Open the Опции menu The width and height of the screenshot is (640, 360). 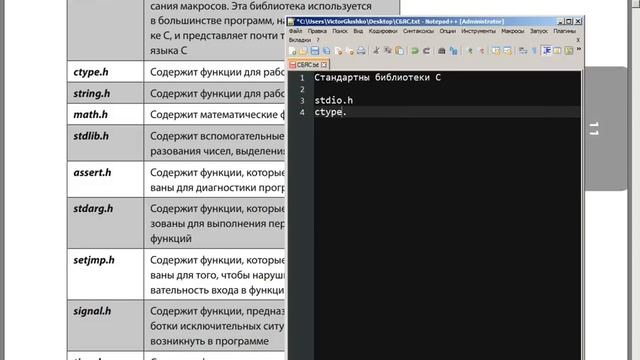(x=447, y=31)
